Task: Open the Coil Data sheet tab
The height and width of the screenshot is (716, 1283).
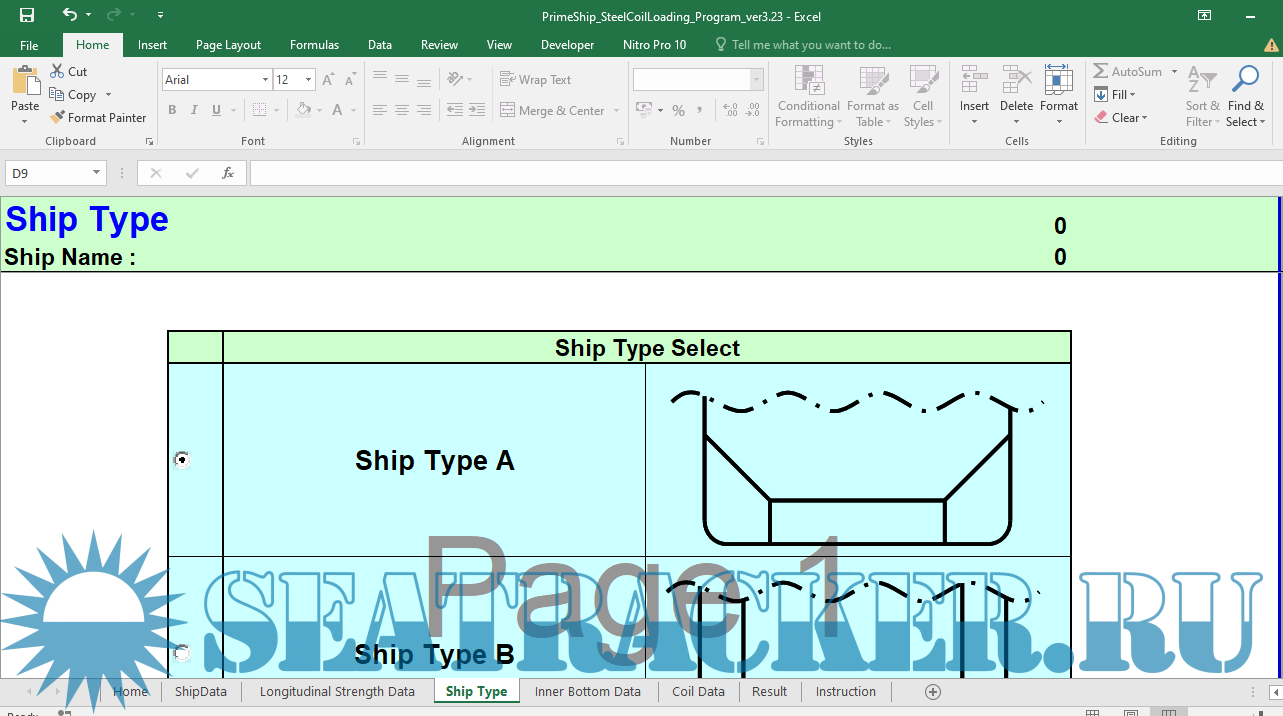Action: [x=698, y=692]
